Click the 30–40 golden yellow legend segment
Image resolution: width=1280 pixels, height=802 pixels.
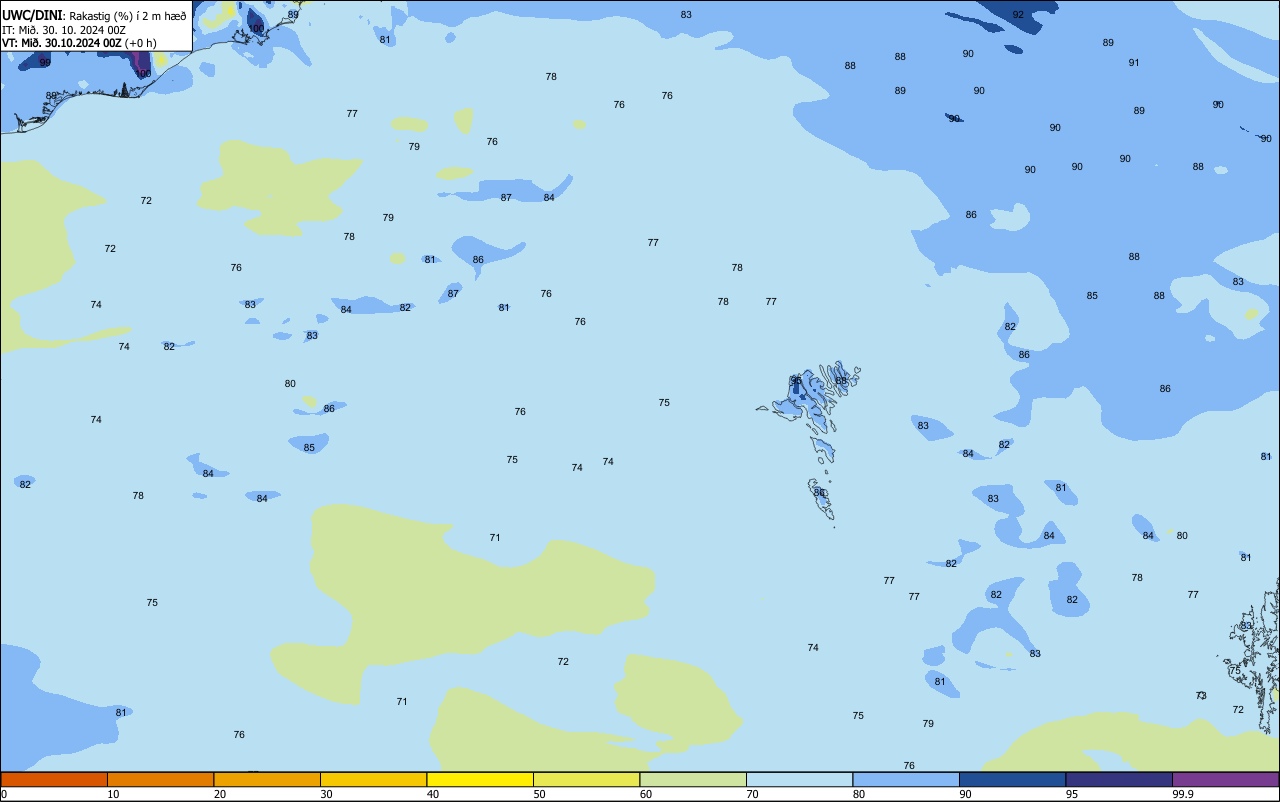[x=373, y=779]
